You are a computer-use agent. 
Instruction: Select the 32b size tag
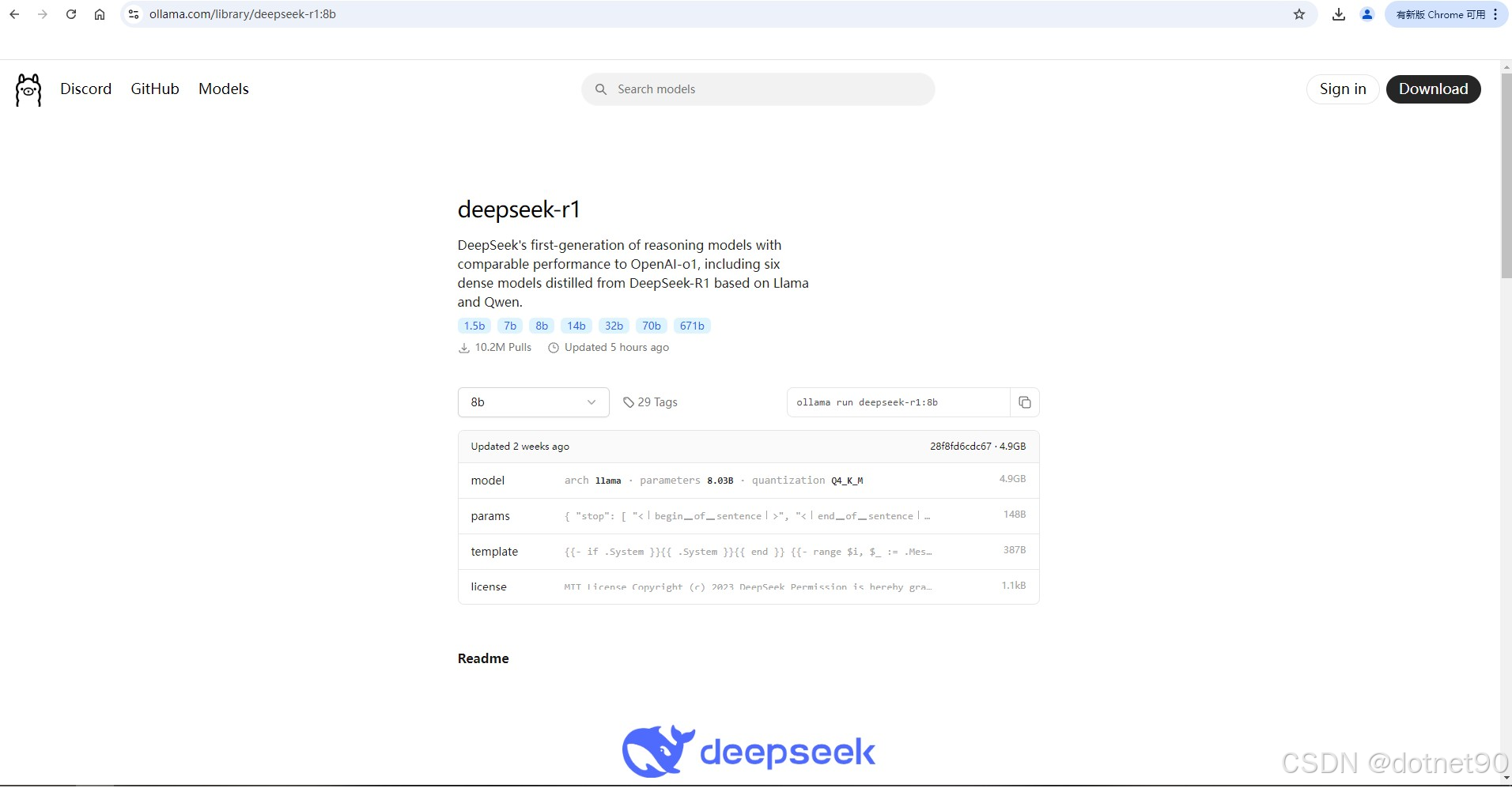614,326
